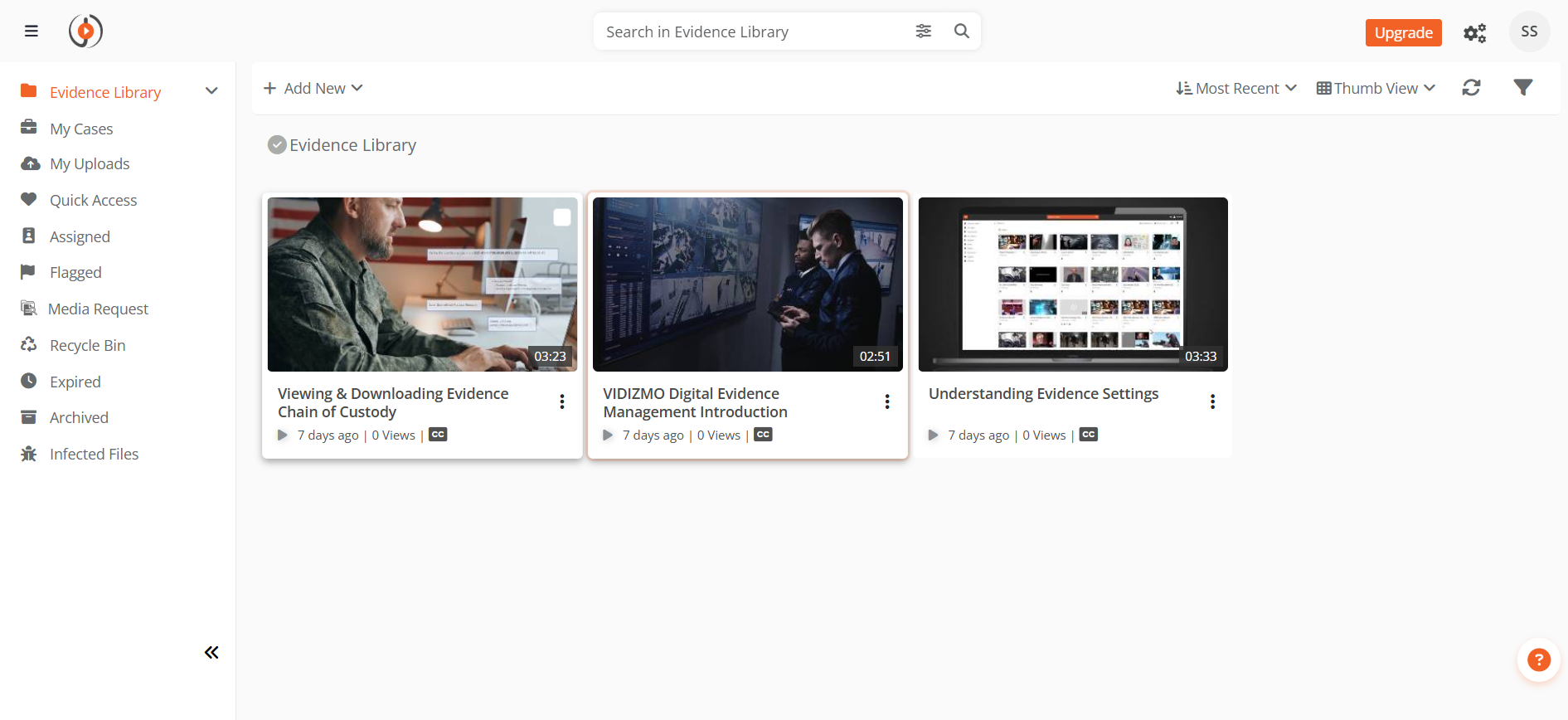
Task: Click the Infected Files bug icon
Action: point(29,454)
